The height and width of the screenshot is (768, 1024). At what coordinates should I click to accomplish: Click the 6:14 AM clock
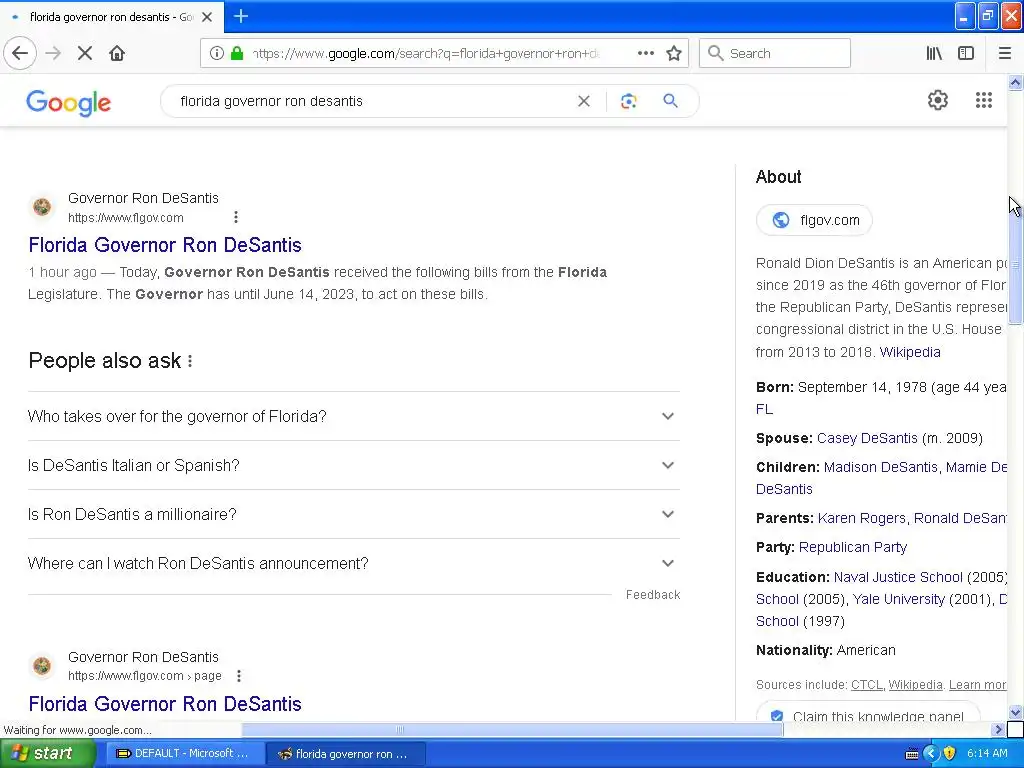[x=987, y=754]
